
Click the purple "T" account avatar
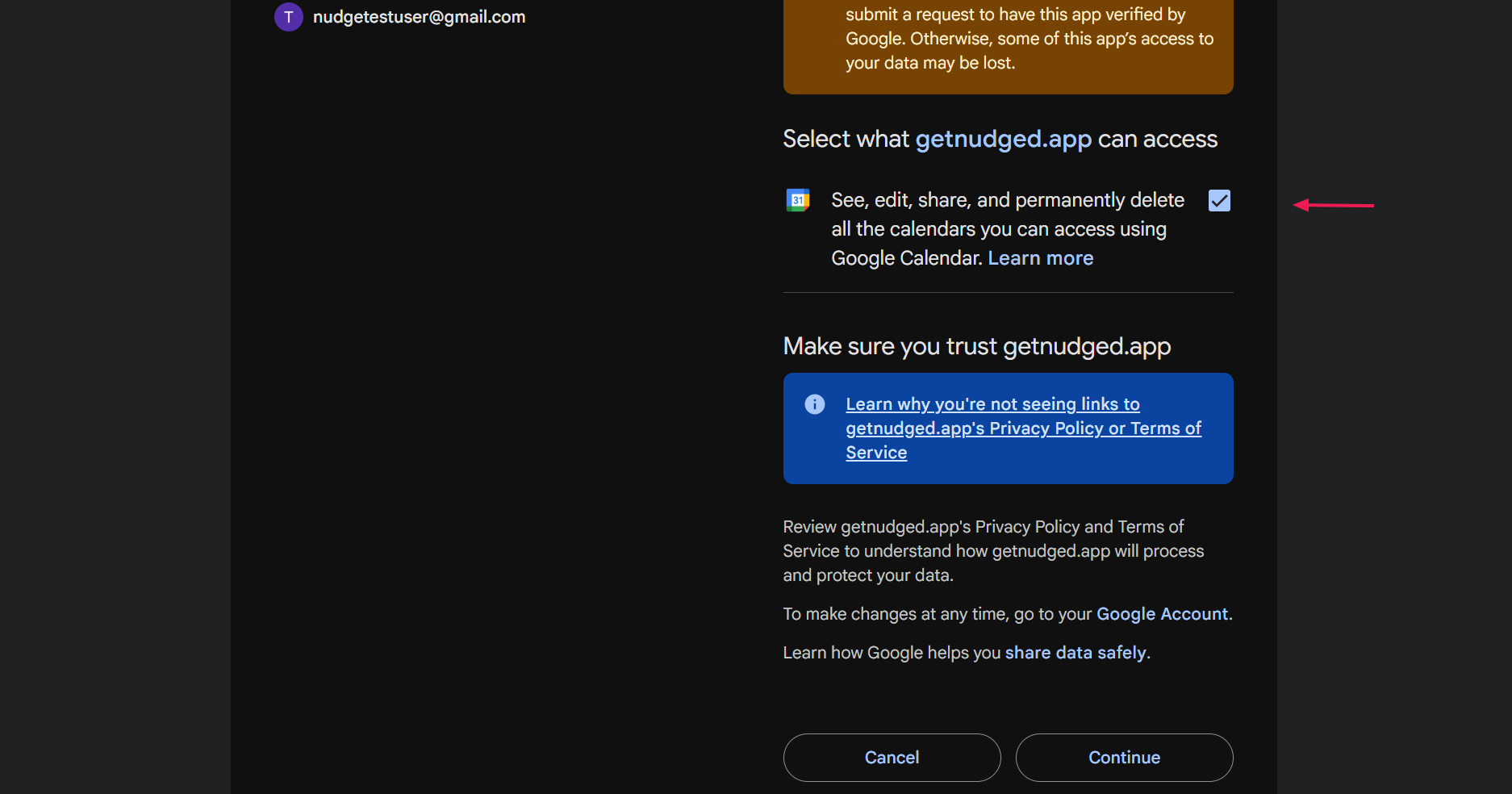[x=288, y=16]
